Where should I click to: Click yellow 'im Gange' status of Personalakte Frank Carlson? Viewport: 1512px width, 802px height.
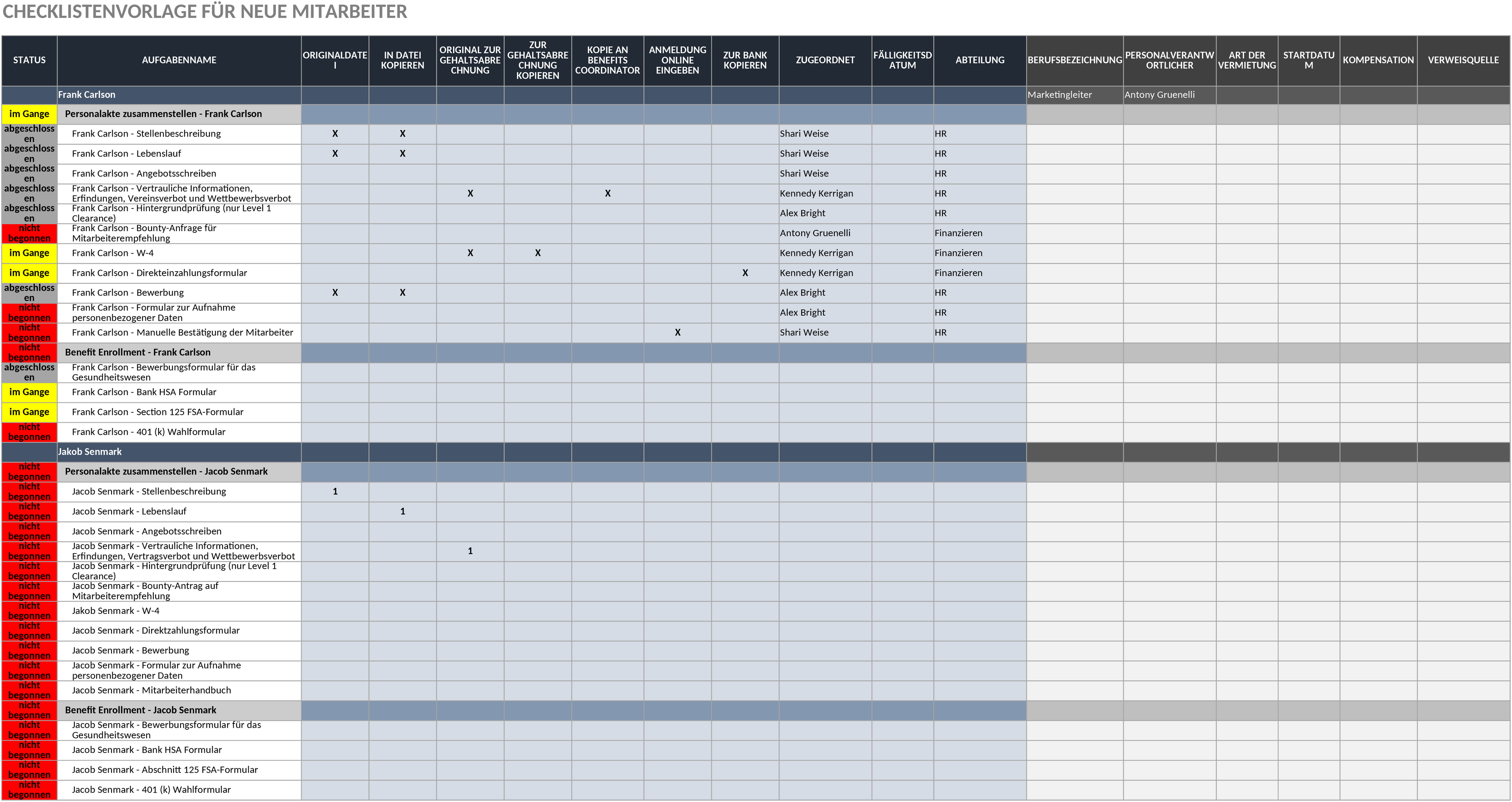29,114
